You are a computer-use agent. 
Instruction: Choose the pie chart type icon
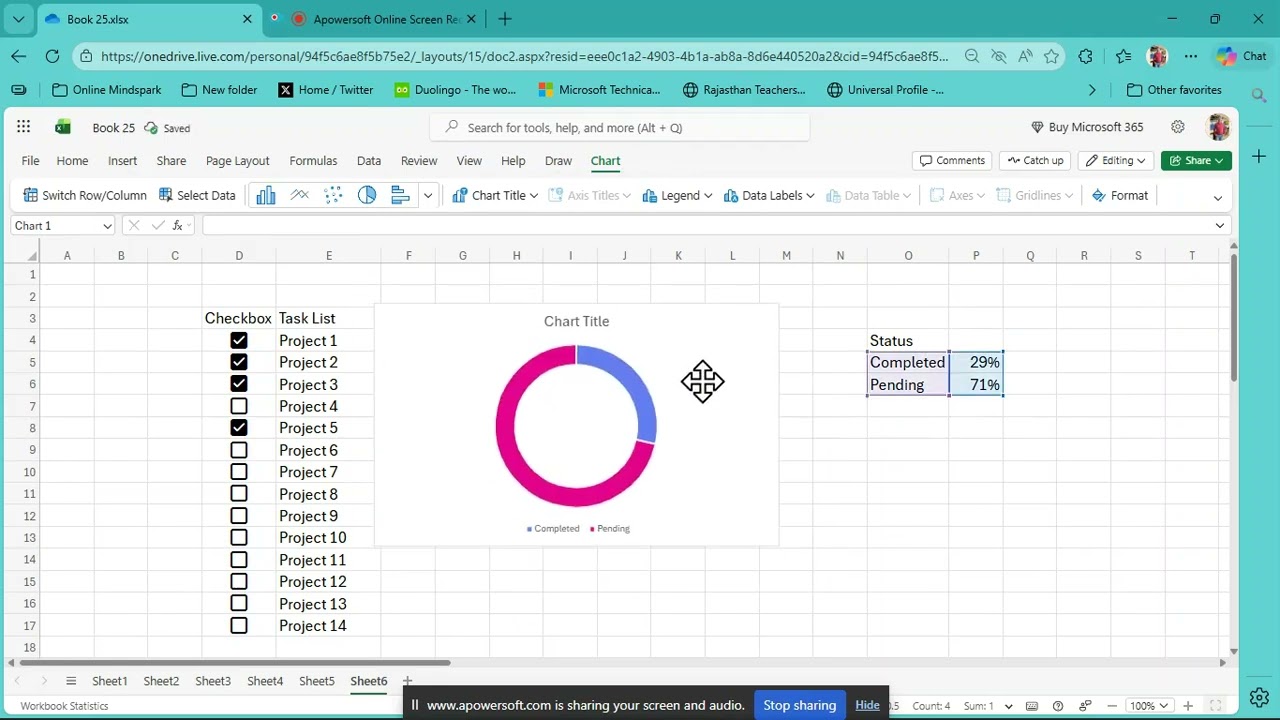(367, 195)
